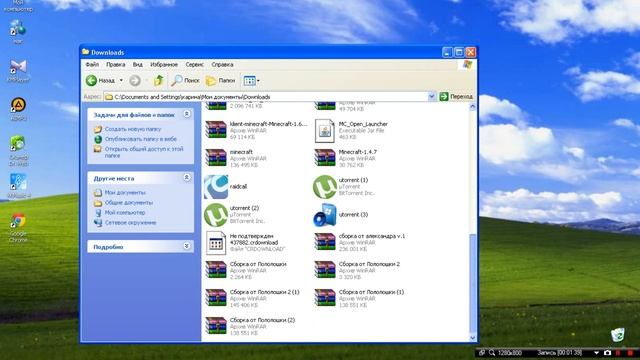Open 'Сетевое окружение' in Other Places

point(130,223)
